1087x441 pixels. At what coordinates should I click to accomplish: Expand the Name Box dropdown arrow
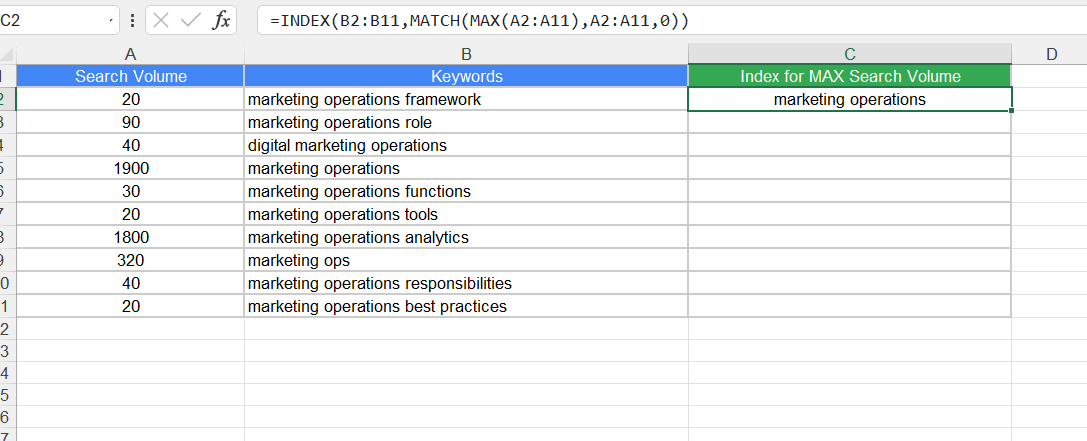coord(111,21)
